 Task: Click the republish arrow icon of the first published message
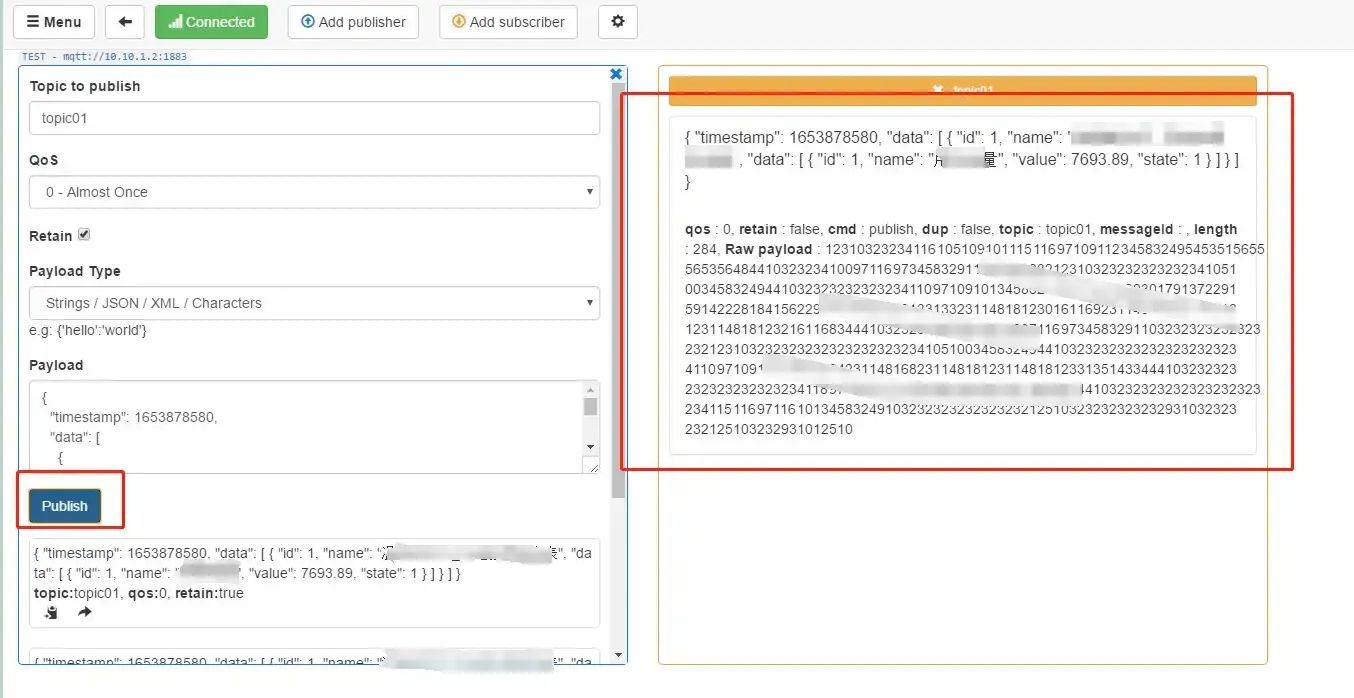tap(85, 612)
